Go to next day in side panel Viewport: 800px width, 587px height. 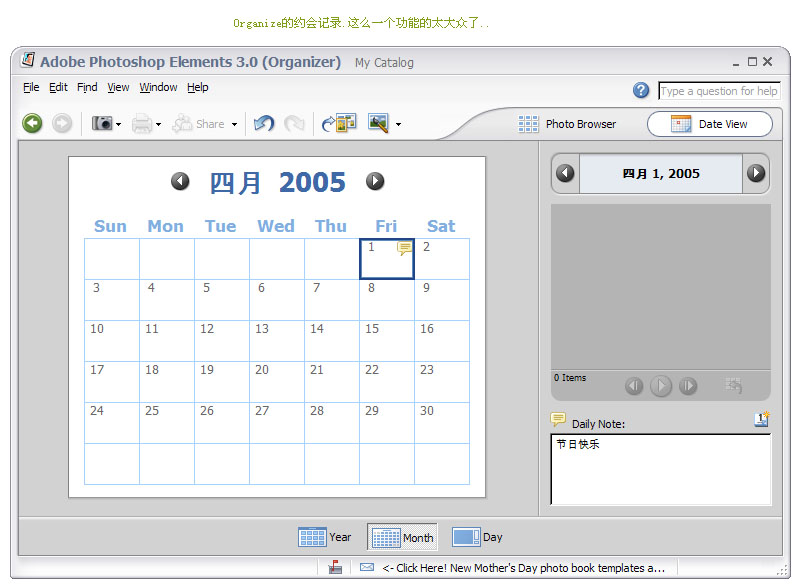(x=756, y=173)
